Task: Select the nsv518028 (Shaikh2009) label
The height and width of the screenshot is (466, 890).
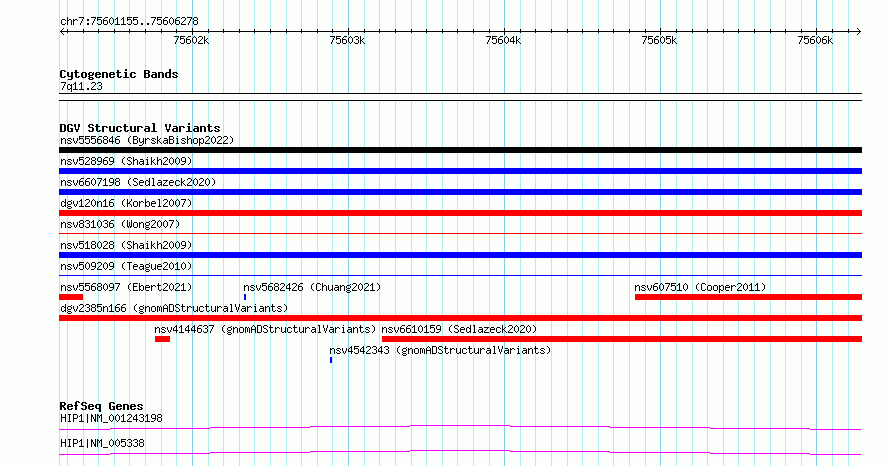Action: click(126, 245)
